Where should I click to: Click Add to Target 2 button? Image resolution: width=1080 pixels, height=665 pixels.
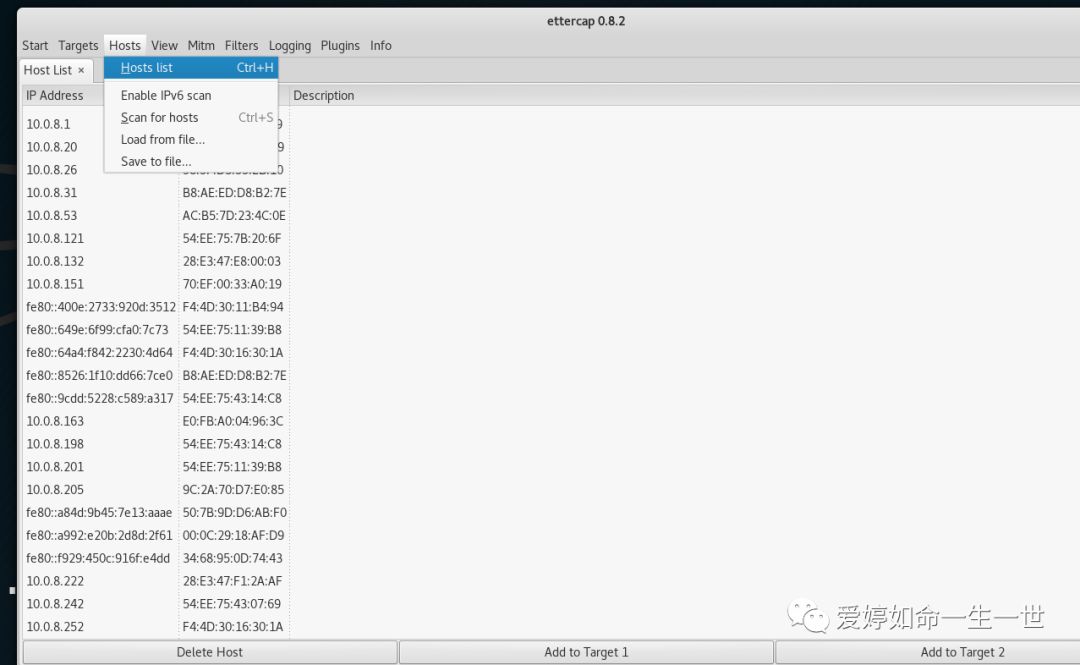tap(962, 652)
